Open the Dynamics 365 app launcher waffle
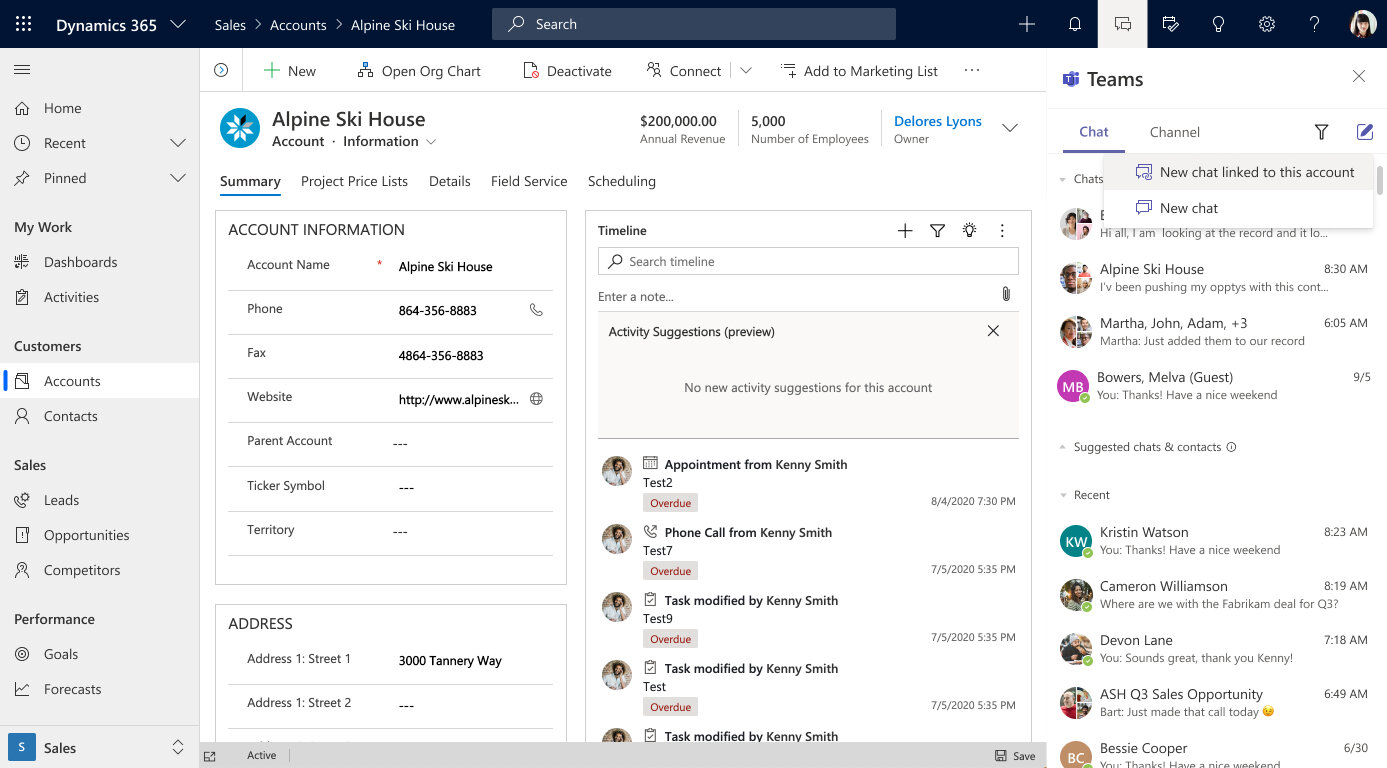This screenshot has width=1387, height=768. (24, 24)
